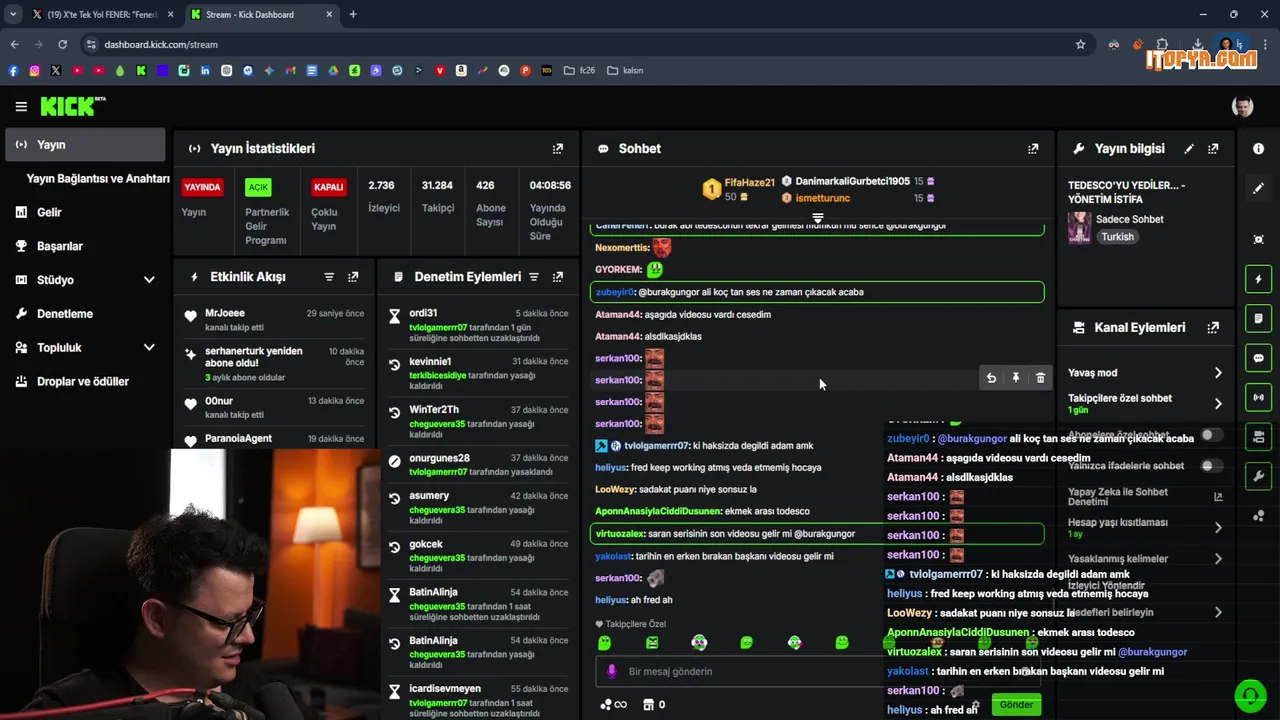The height and width of the screenshot is (720, 1280).
Task: Click the focus frame icon in right sidebar
Action: point(1258,239)
